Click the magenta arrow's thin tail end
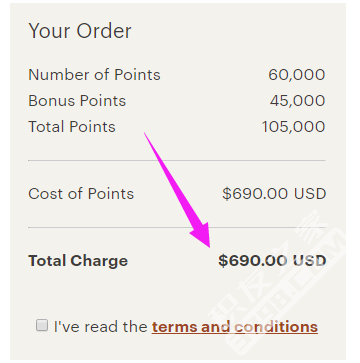The width and height of the screenshot is (360, 363). (147, 136)
